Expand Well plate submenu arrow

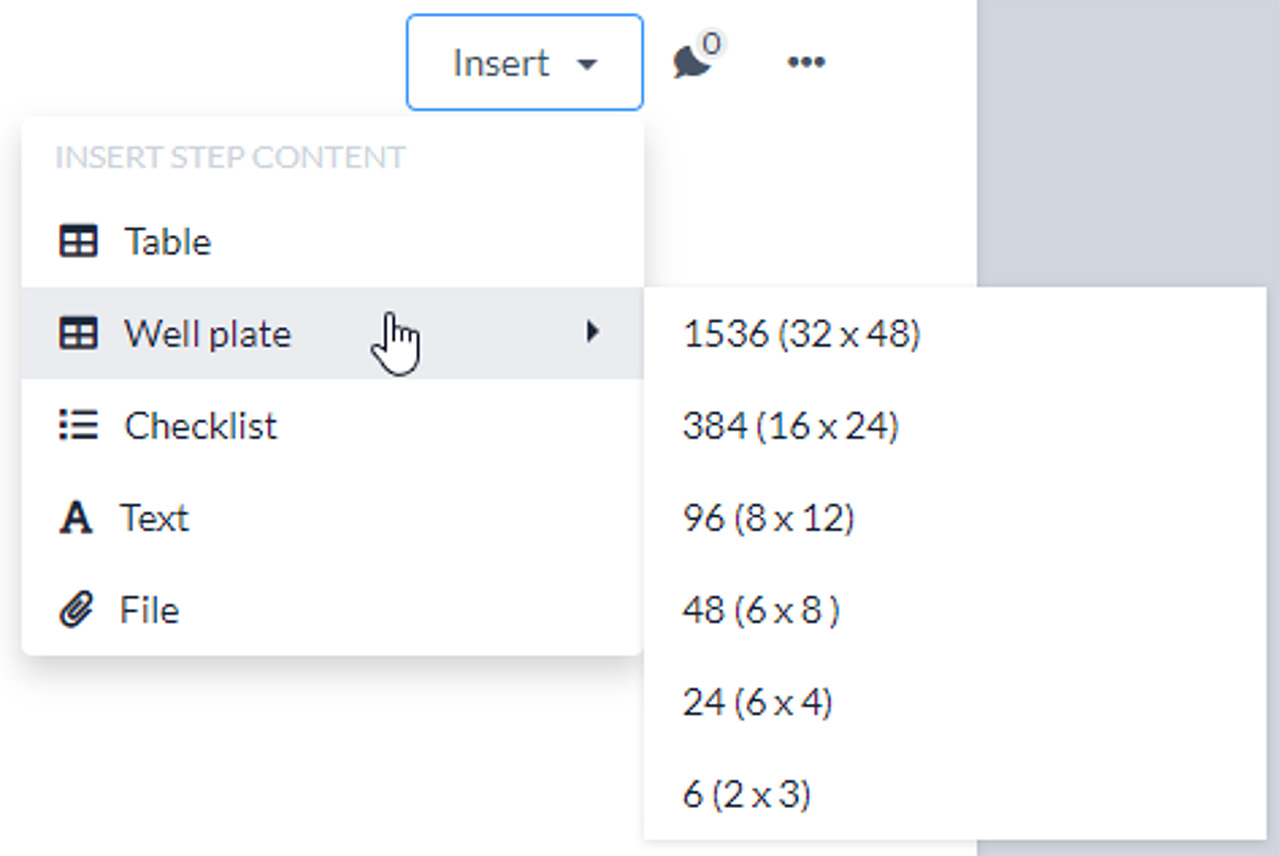click(x=593, y=332)
